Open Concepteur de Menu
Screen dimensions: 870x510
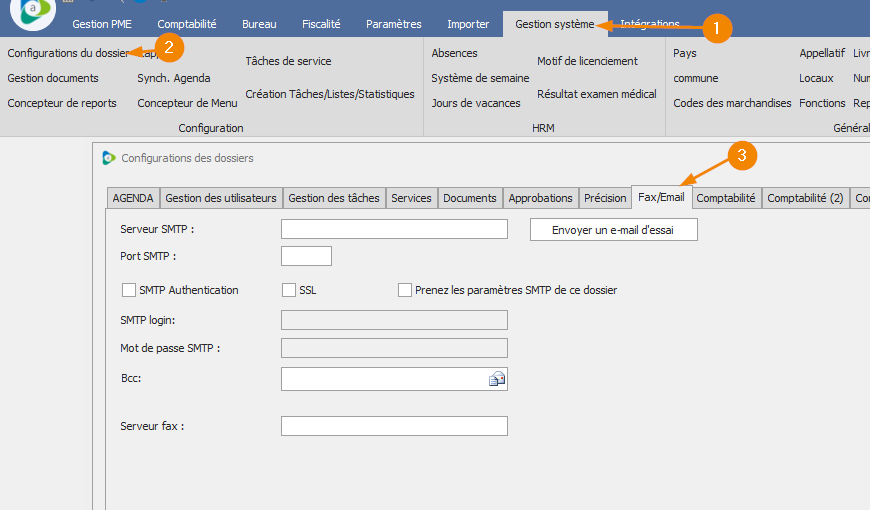click(188, 103)
